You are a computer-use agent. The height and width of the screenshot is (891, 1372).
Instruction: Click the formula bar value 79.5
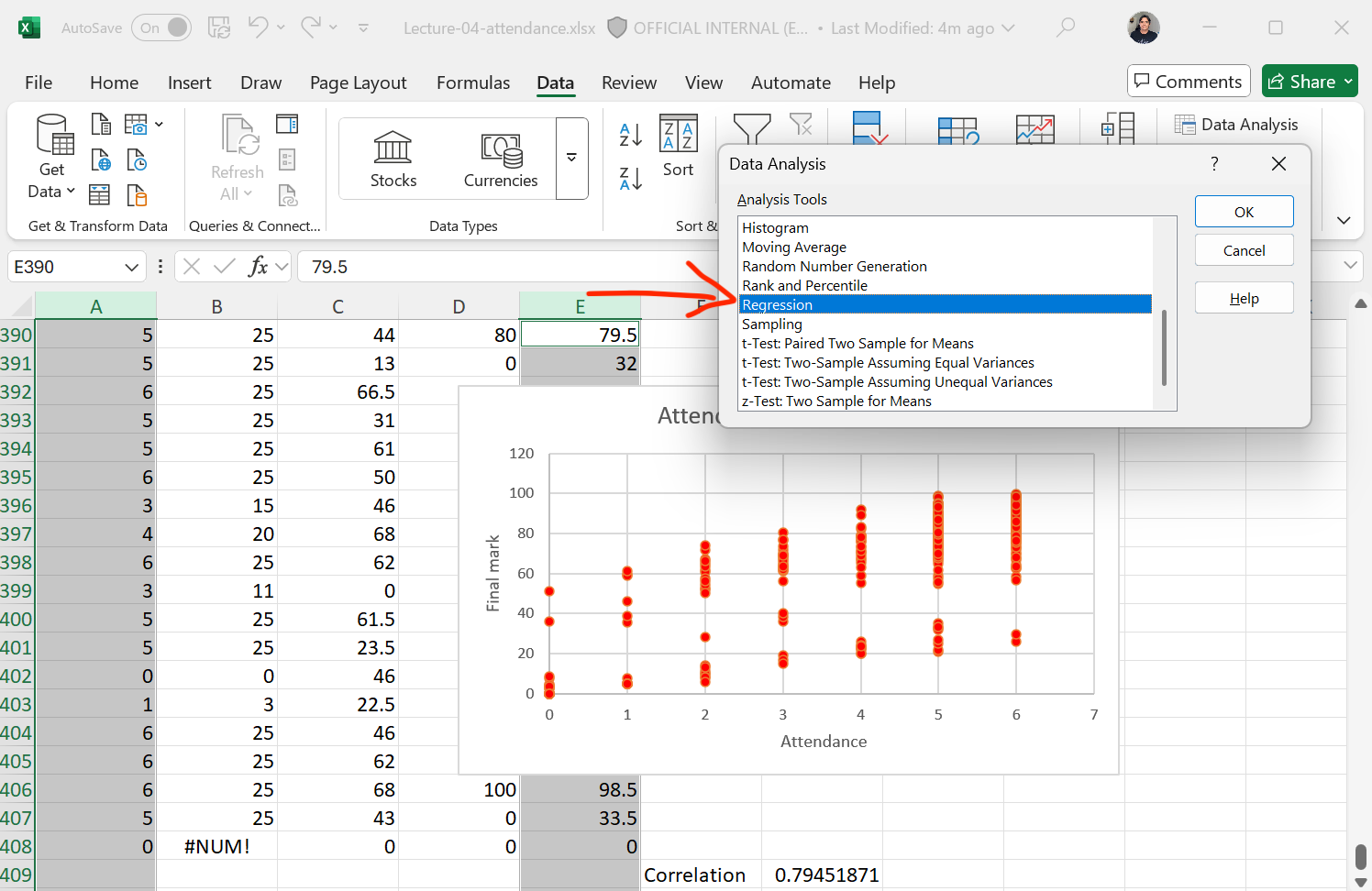pyautogui.click(x=329, y=267)
